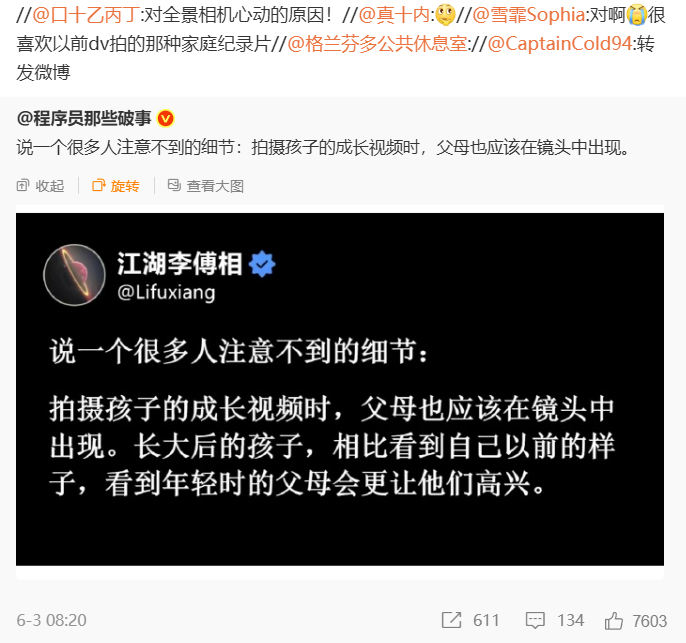Open comments via the speech bubble icon
Image resolution: width=686 pixels, height=643 pixels.
click(x=535, y=620)
